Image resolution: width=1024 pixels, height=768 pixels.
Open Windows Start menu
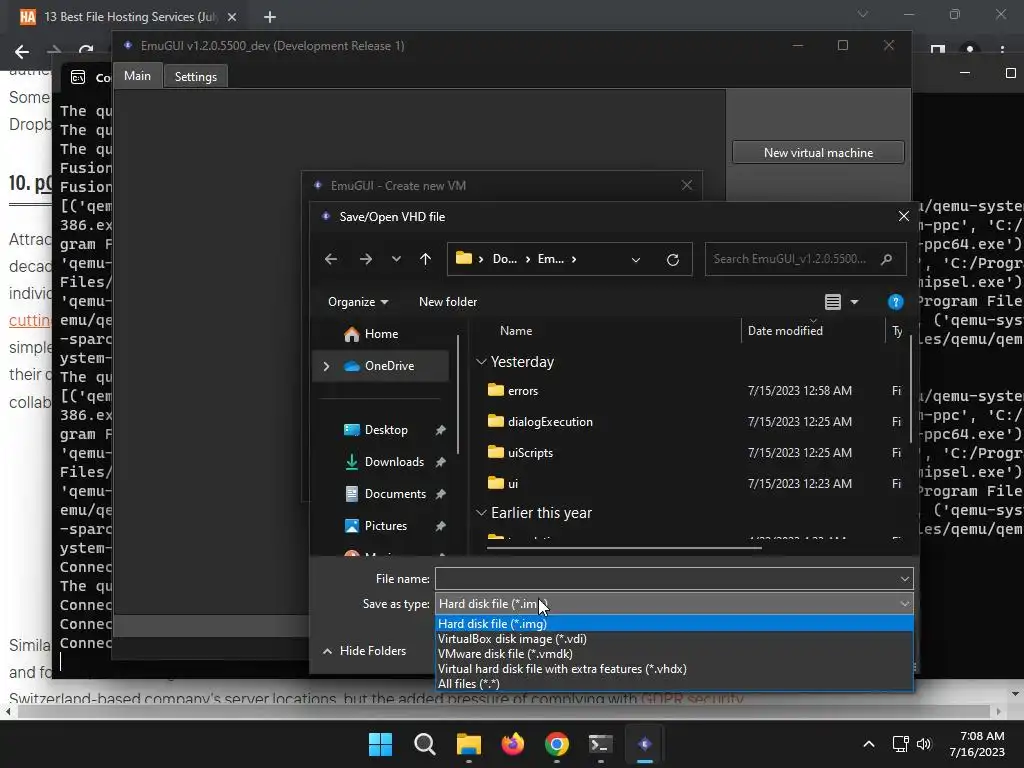pos(380,744)
